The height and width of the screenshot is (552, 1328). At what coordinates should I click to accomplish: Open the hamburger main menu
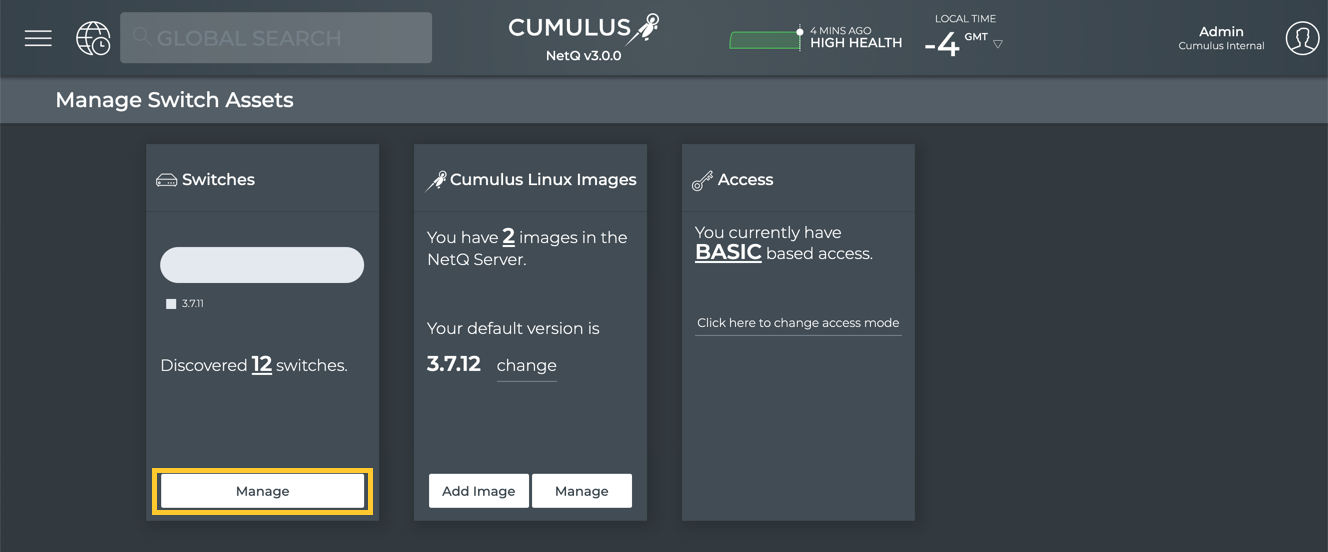point(38,38)
